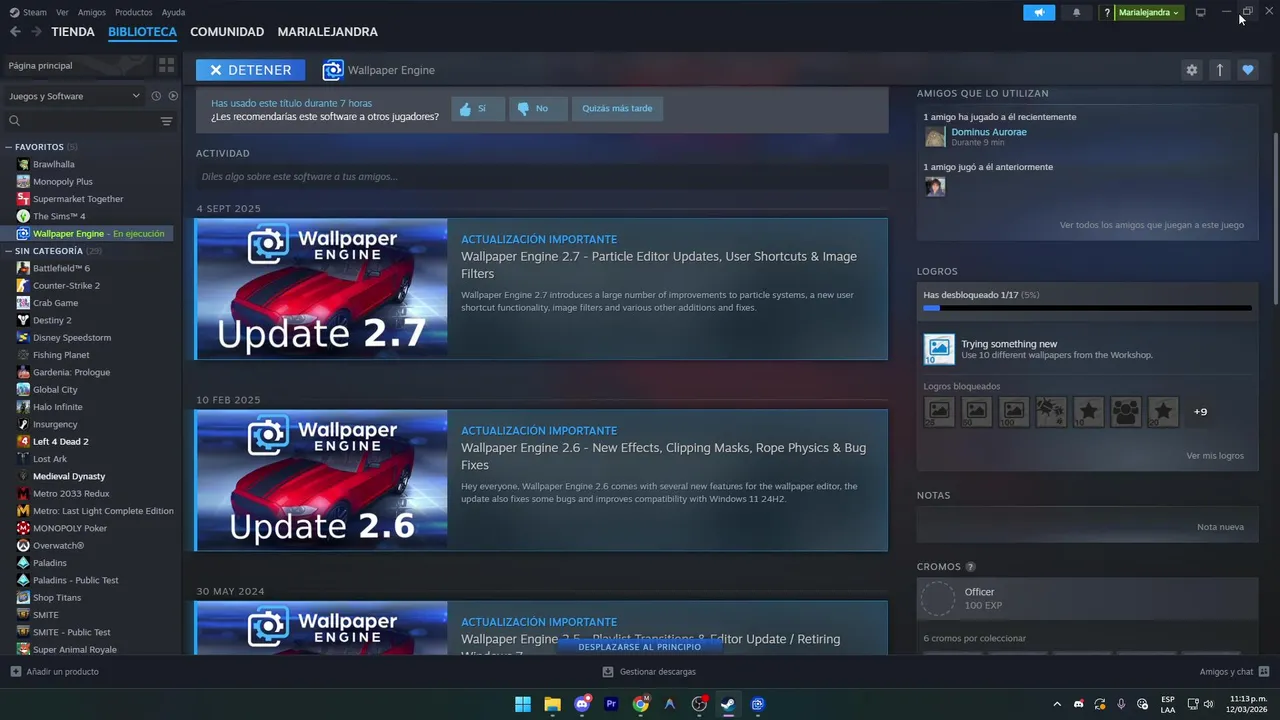1280x720 pixels.
Task: Go forward using the right arrow icon
Action: click(36, 32)
